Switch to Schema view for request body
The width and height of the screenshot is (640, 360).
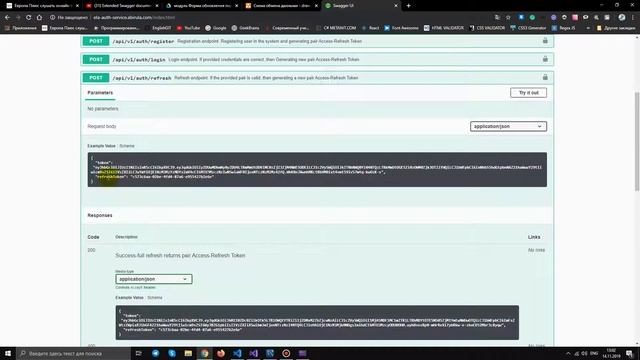127,146
